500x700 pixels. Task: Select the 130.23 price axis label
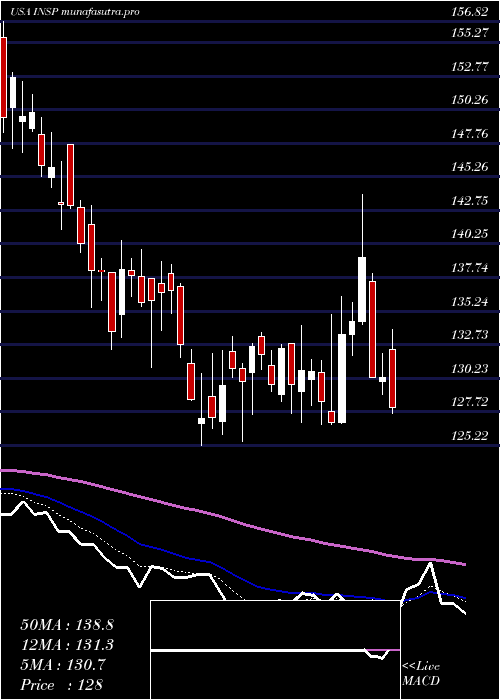[469, 369]
